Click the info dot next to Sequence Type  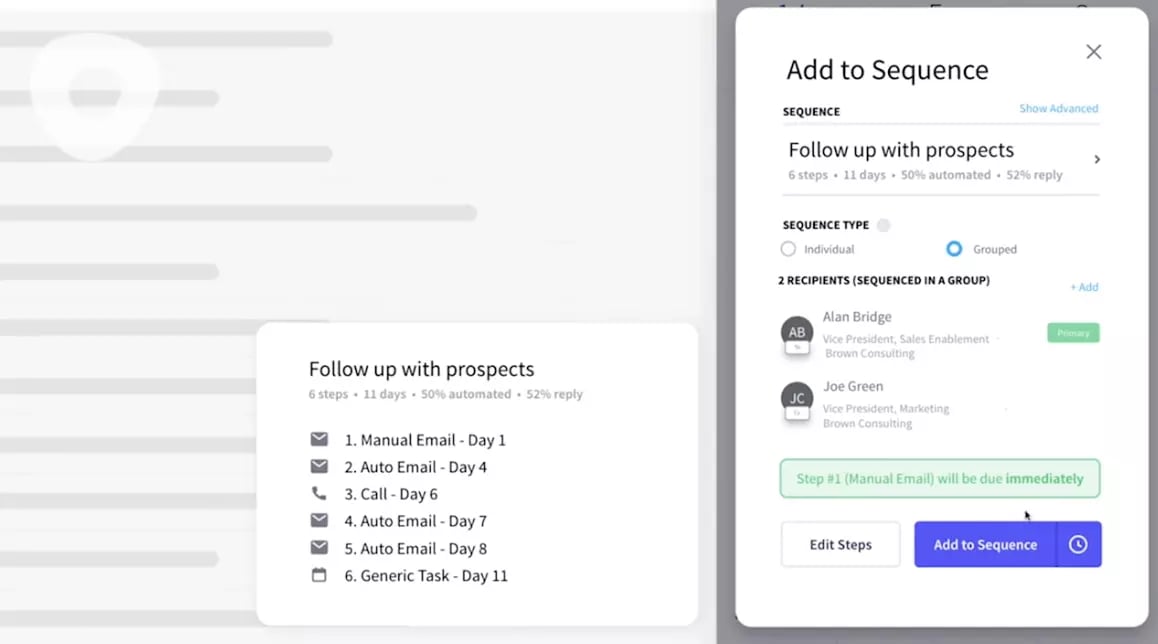click(x=883, y=225)
